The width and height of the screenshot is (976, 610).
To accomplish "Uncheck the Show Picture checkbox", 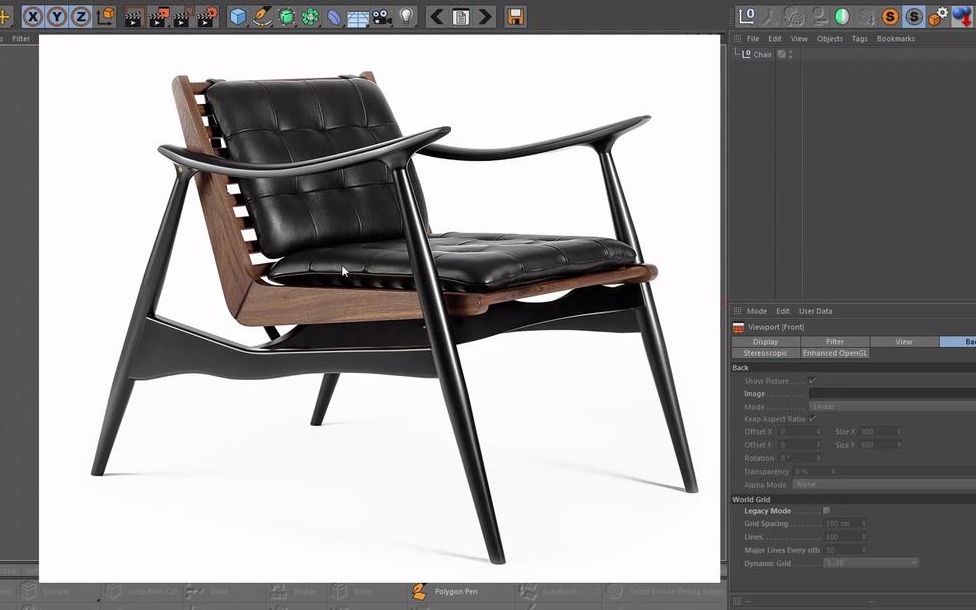I will [x=812, y=380].
